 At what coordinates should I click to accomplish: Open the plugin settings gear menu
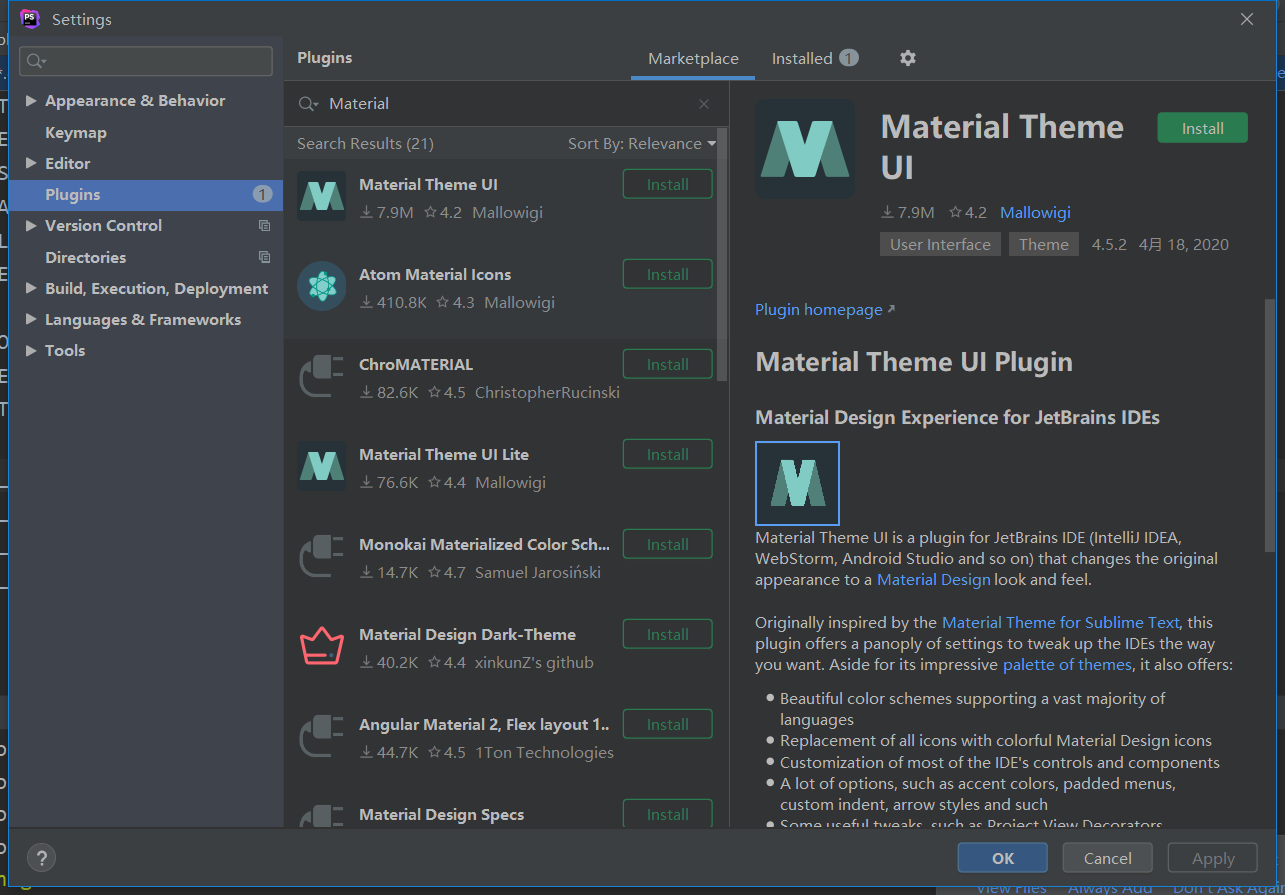(x=907, y=58)
